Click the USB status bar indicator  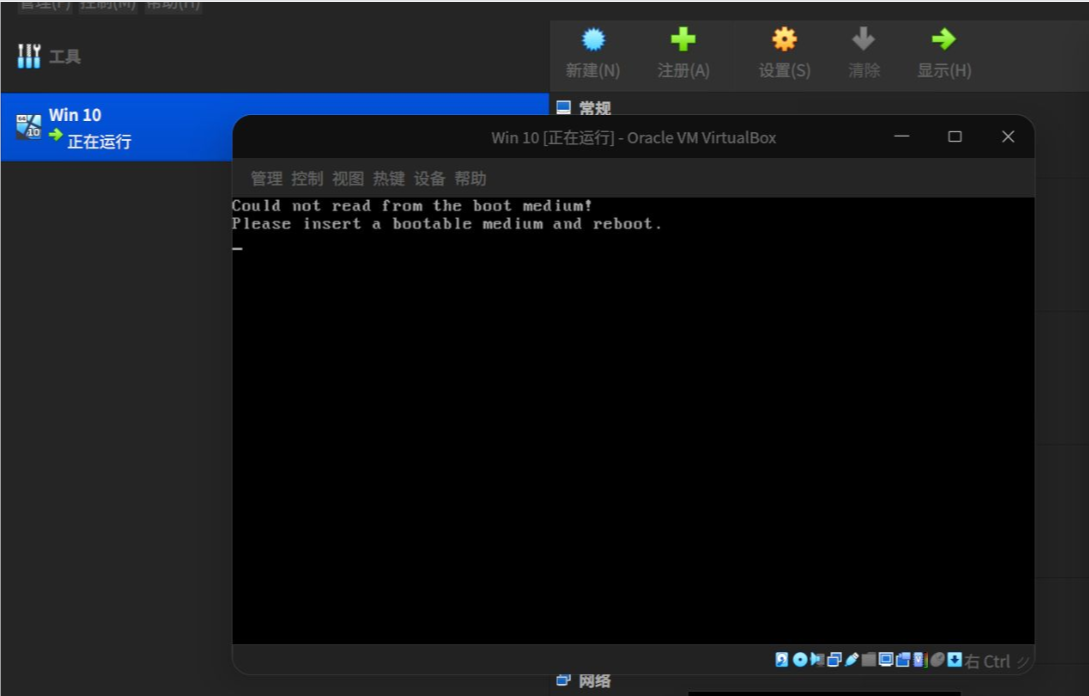pyautogui.click(x=851, y=659)
